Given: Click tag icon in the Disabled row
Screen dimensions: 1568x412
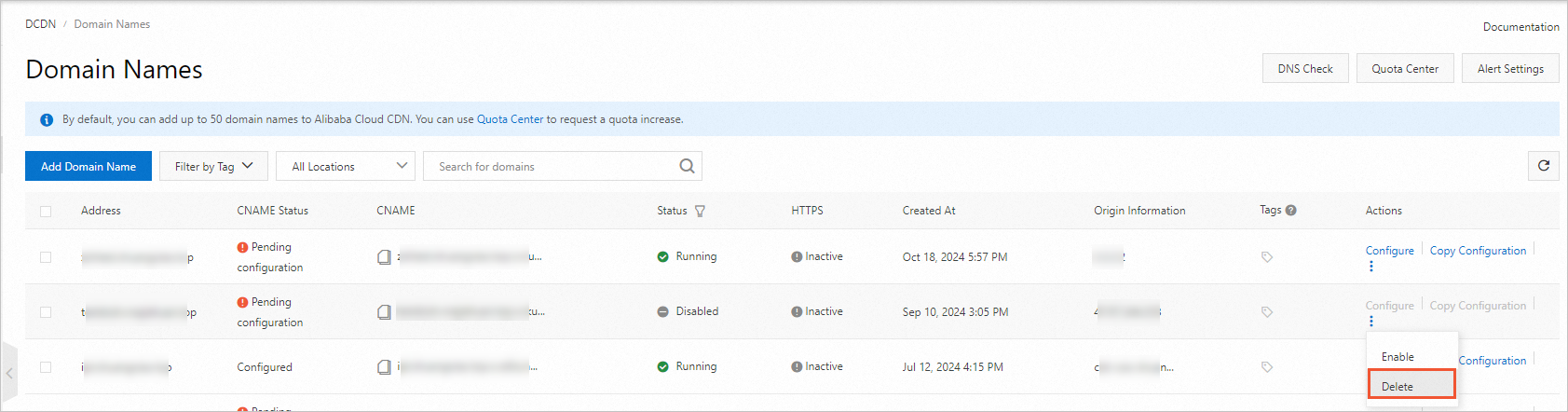Looking at the screenshot, I should 1267,312.
